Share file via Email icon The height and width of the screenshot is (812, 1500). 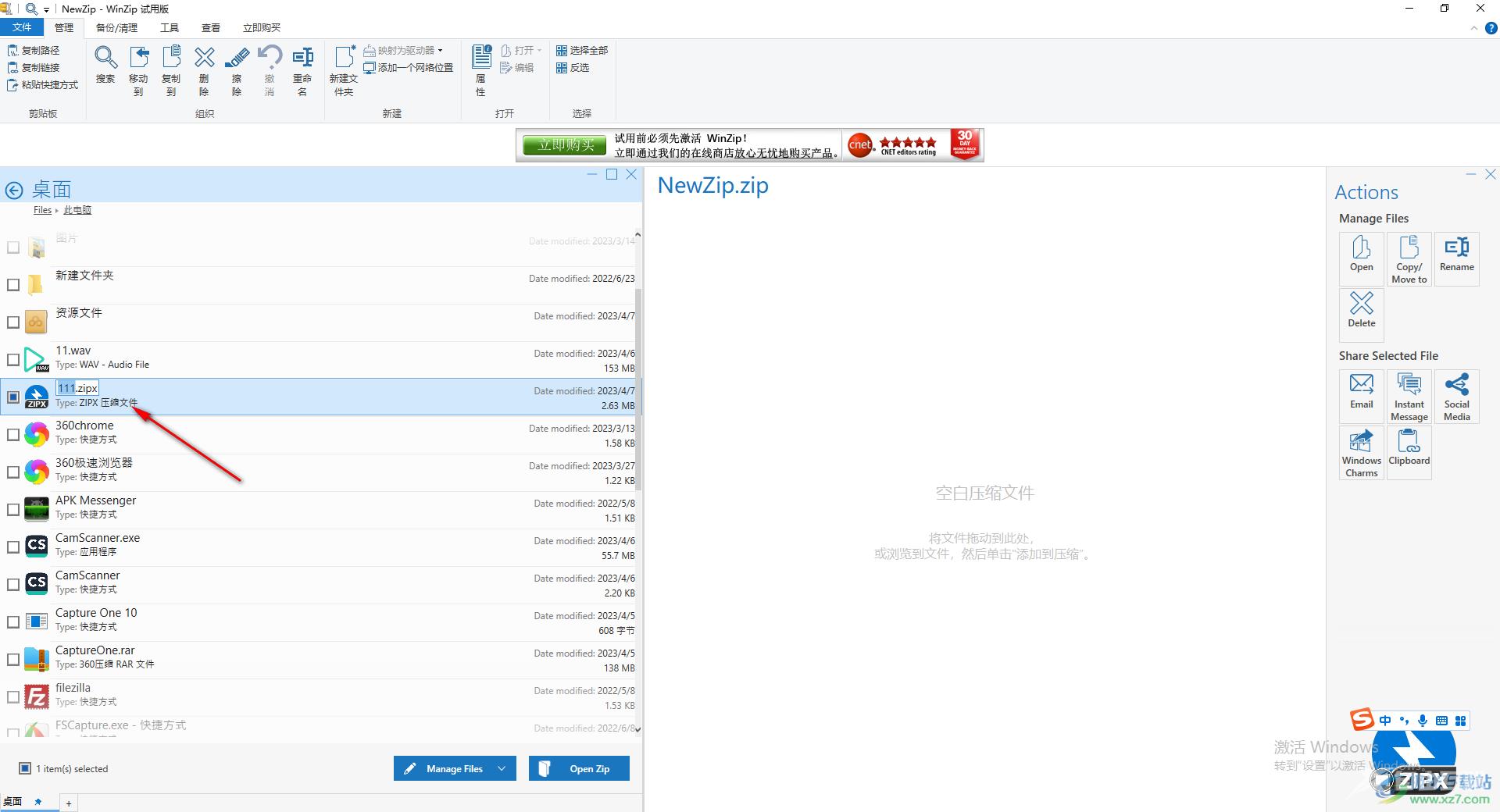pos(1362,396)
